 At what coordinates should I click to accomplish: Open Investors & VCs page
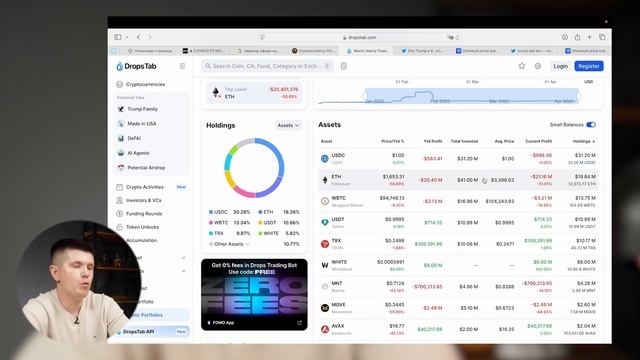click(x=143, y=200)
